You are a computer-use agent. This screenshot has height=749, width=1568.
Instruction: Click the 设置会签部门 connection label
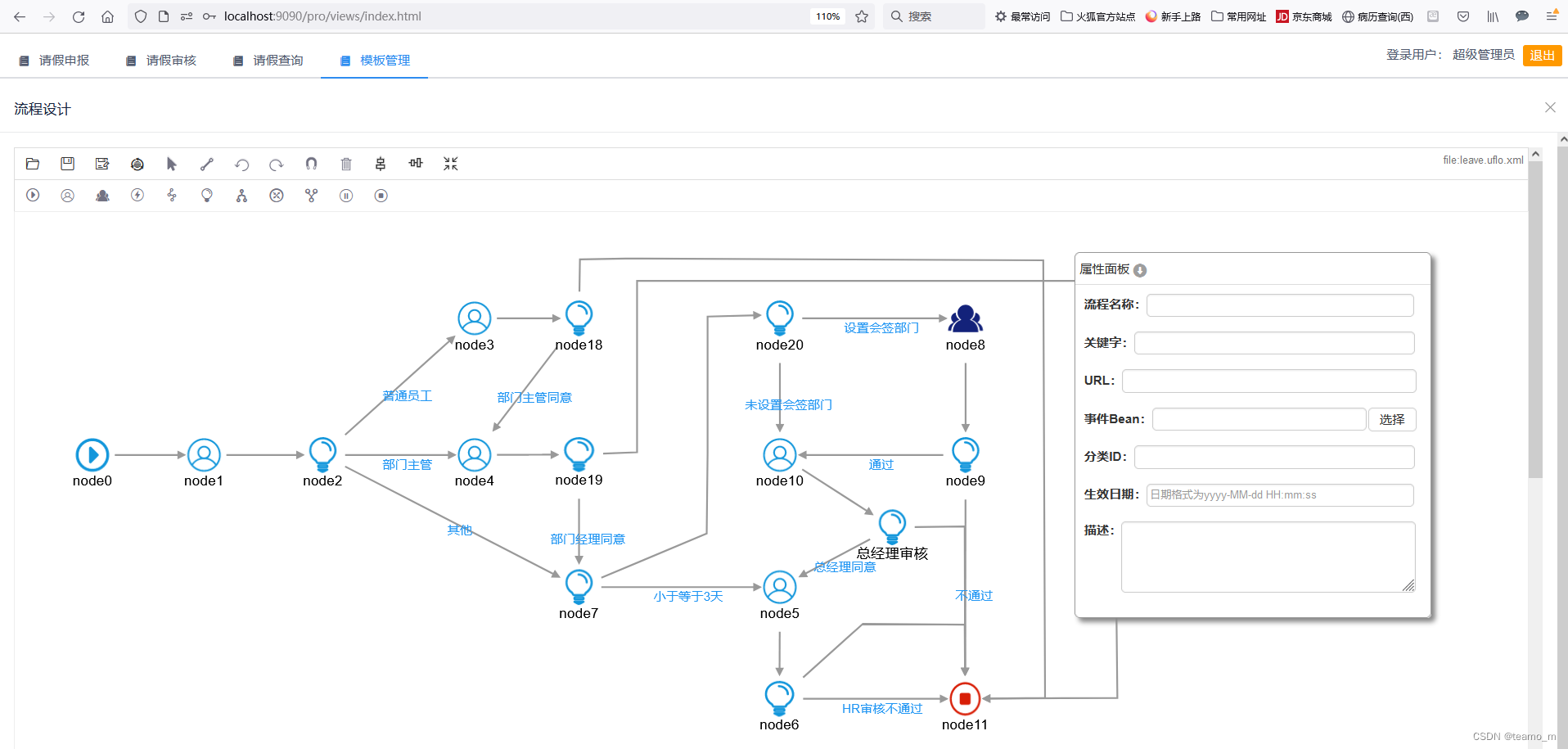881,328
